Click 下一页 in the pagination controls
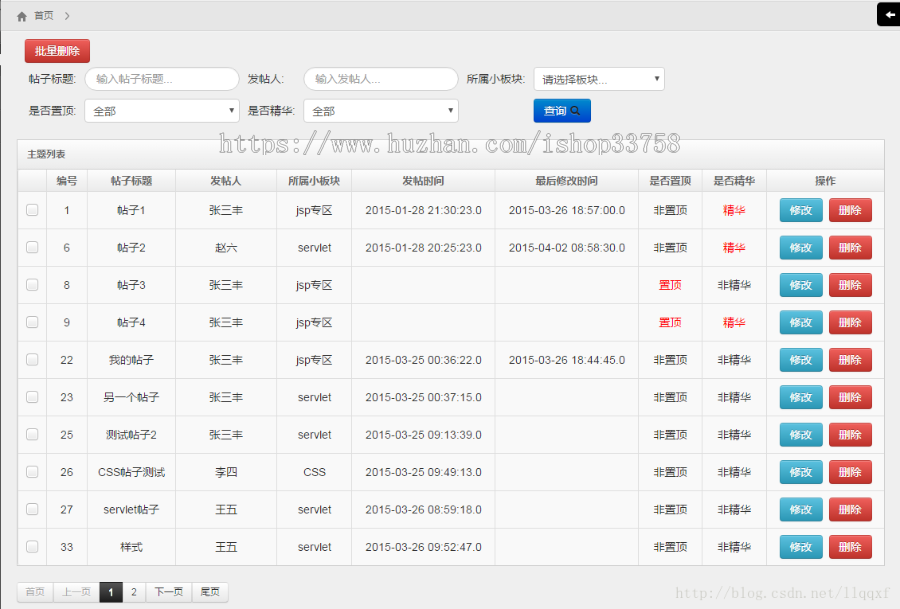Viewport: 900px width, 609px height. click(x=171, y=592)
